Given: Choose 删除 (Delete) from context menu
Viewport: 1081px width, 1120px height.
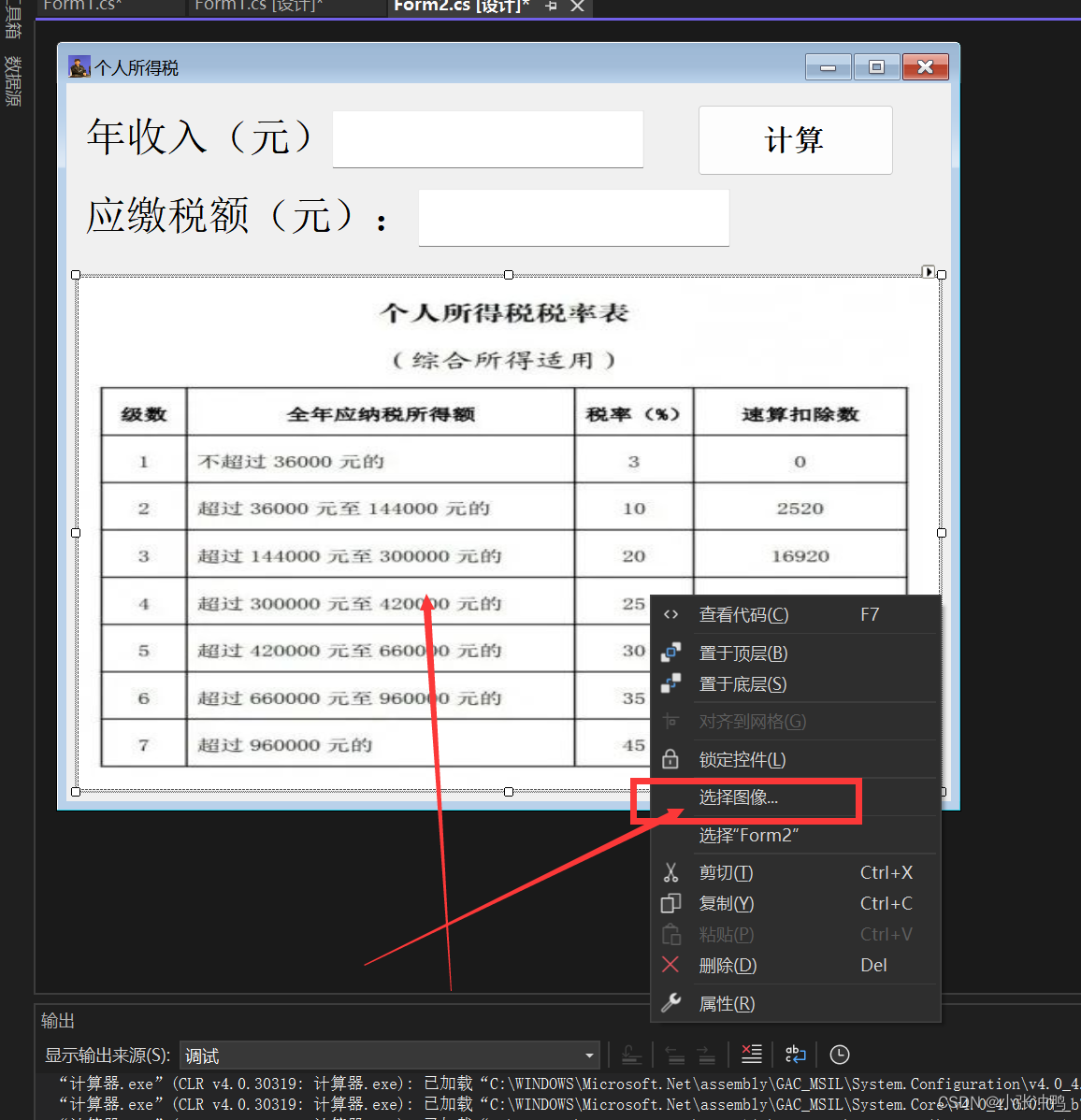Looking at the screenshot, I should [795, 965].
